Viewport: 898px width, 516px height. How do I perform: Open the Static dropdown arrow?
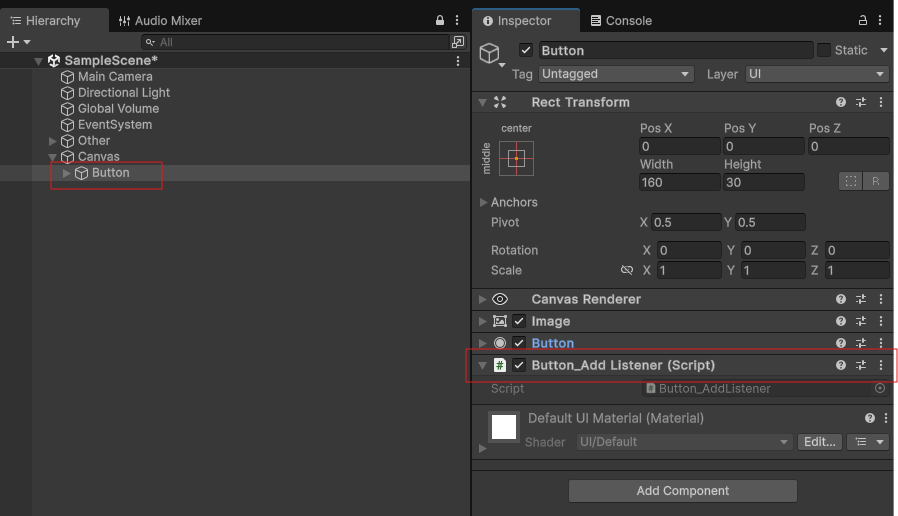click(884, 50)
